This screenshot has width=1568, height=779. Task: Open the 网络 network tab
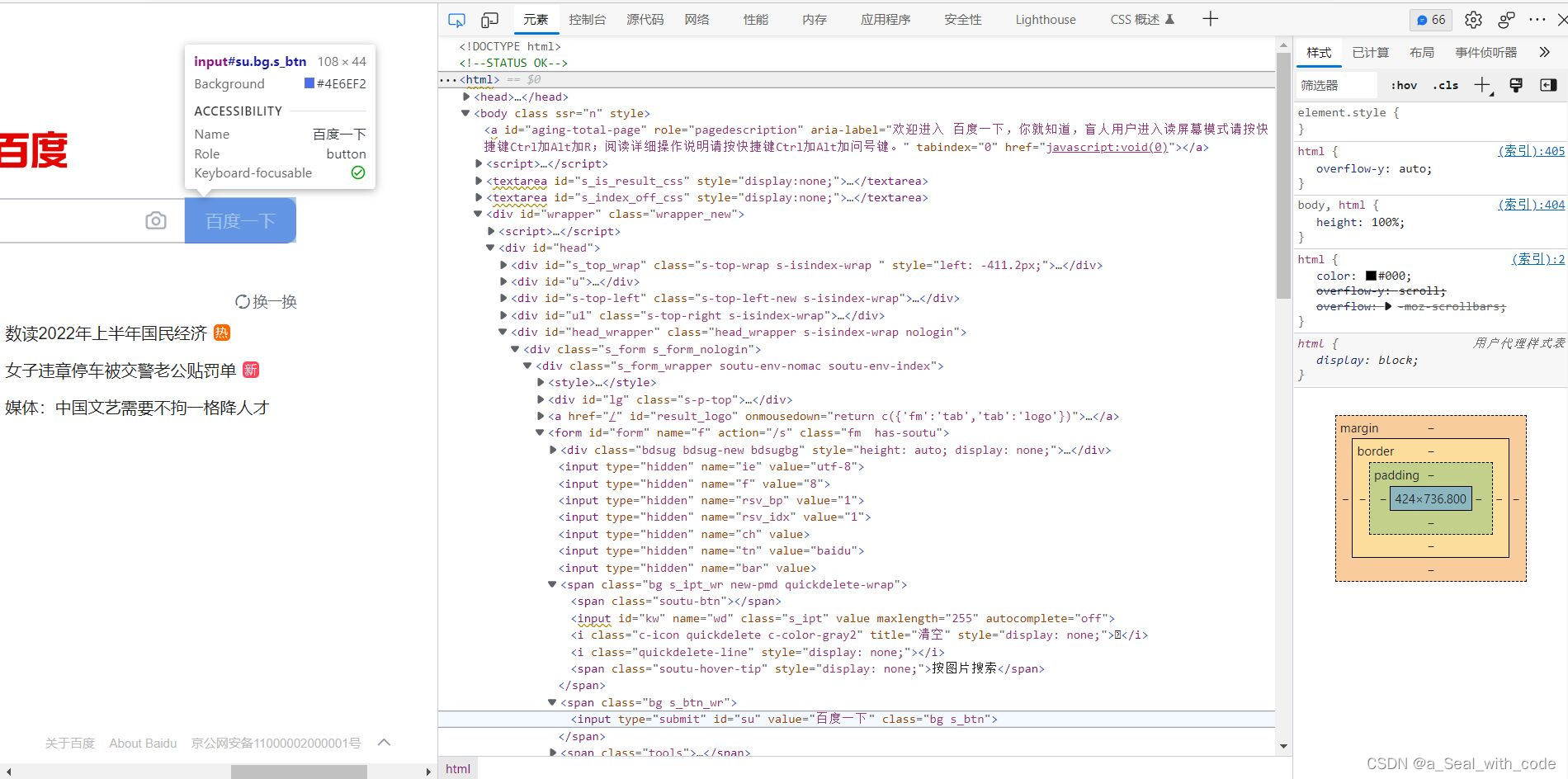tap(697, 19)
